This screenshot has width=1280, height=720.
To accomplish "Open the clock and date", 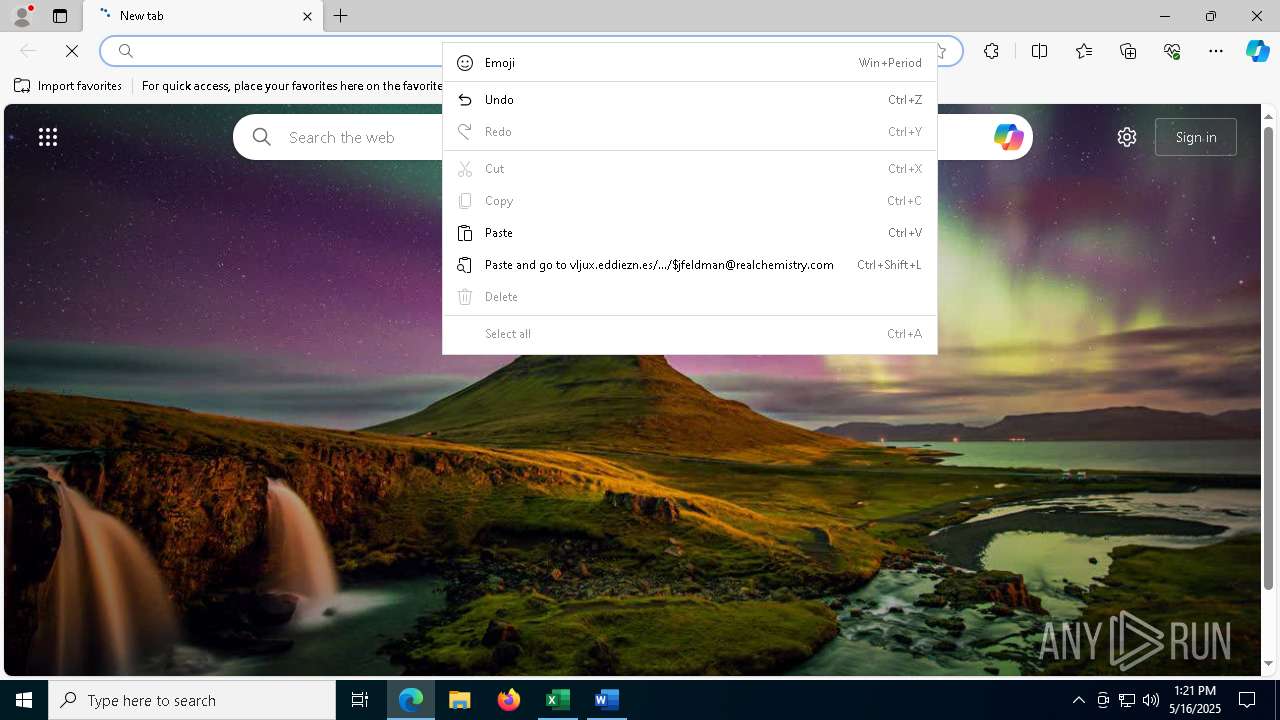I will coord(1195,700).
